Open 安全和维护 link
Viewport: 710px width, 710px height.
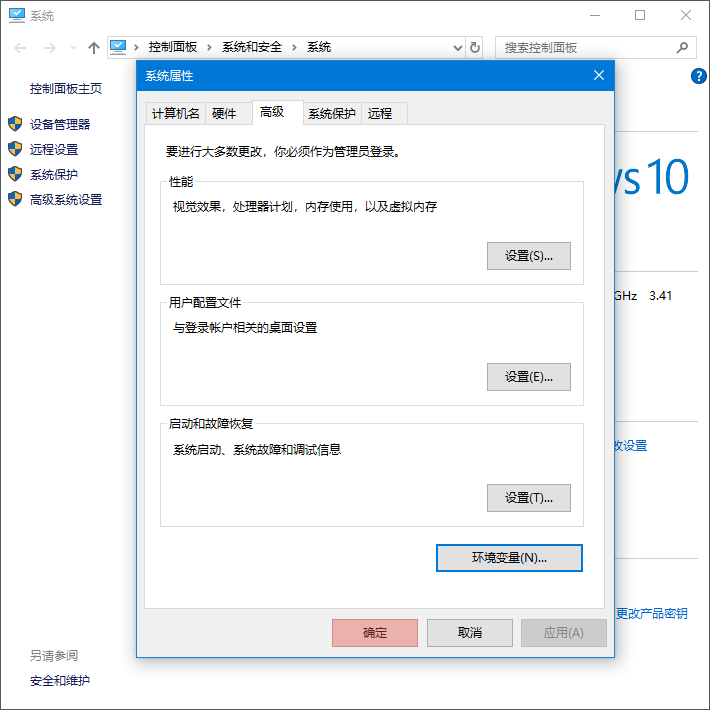point(60,681)
